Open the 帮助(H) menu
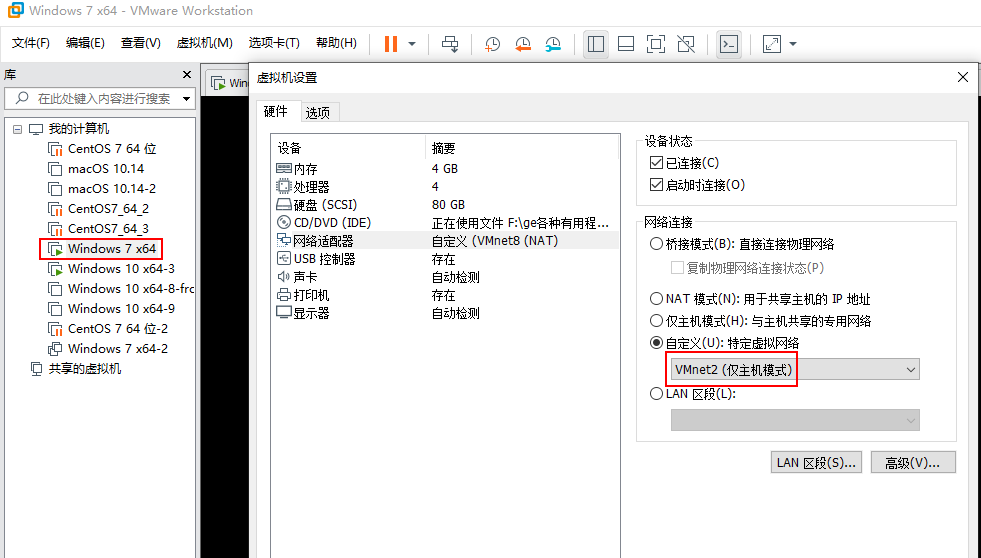981x558 pixels. tap(337, 43)
